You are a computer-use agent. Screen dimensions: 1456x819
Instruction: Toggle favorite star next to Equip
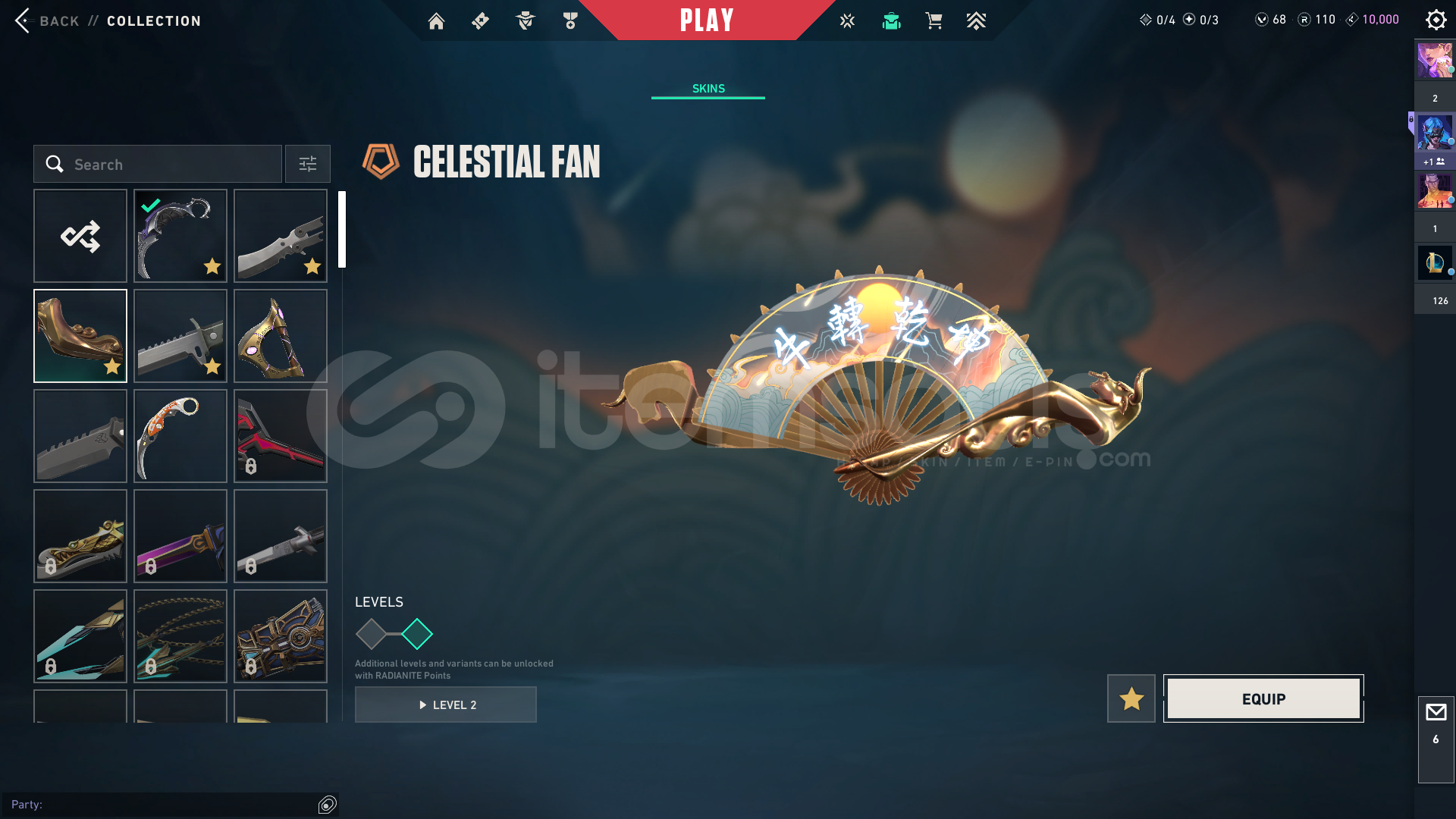coord(1131,698)
